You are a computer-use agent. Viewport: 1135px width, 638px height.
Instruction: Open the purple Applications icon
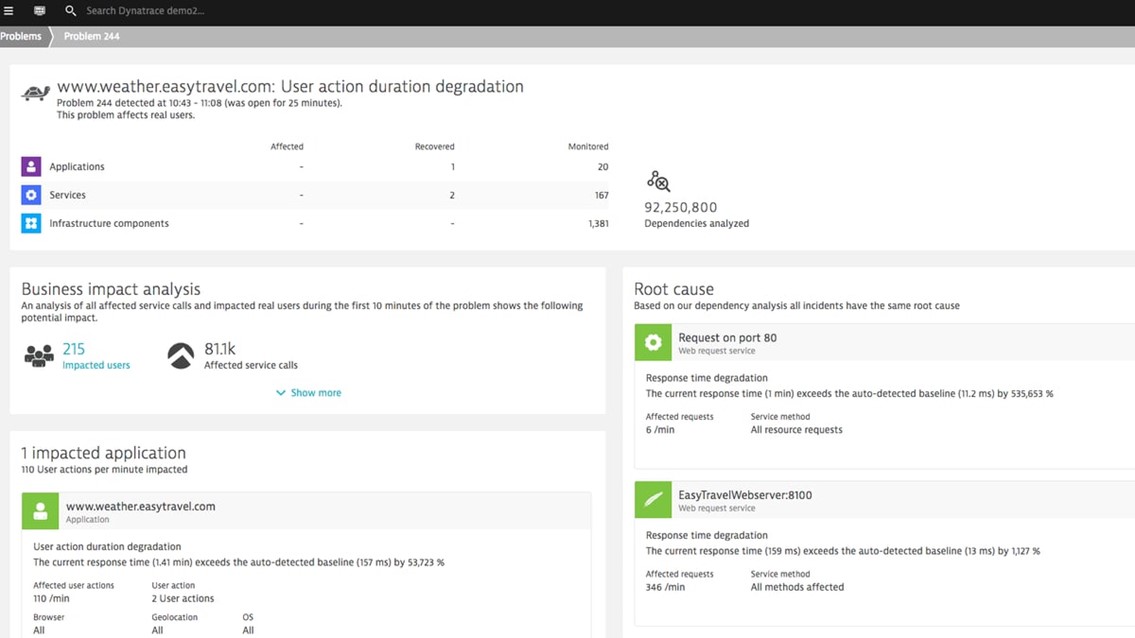30,166
